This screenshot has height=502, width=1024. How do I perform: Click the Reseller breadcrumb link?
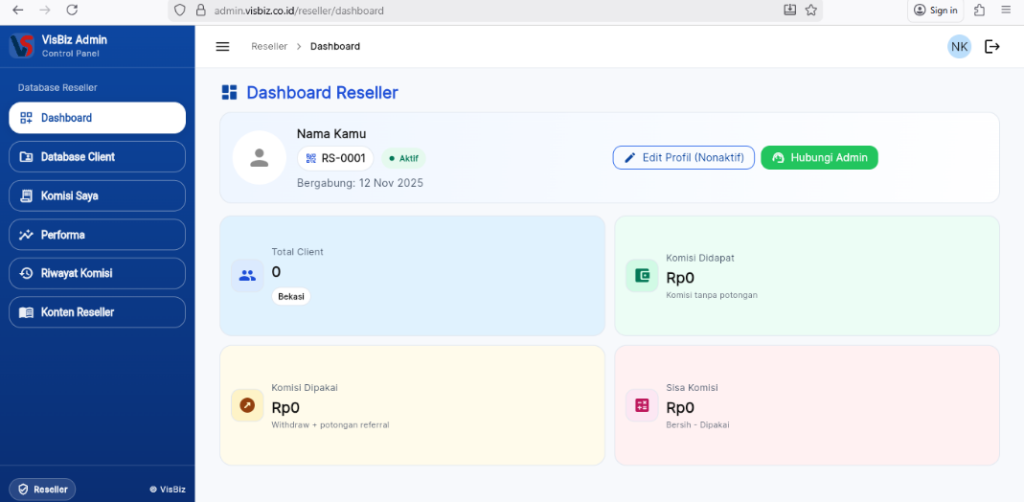click(x=269, y=47)
